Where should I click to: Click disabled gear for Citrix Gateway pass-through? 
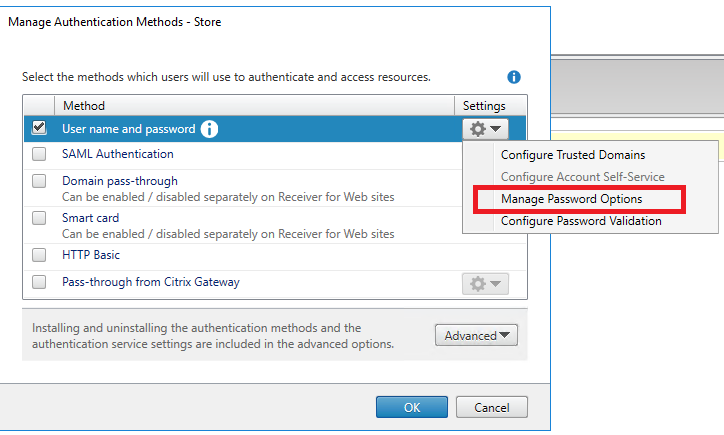click(485, 284)
